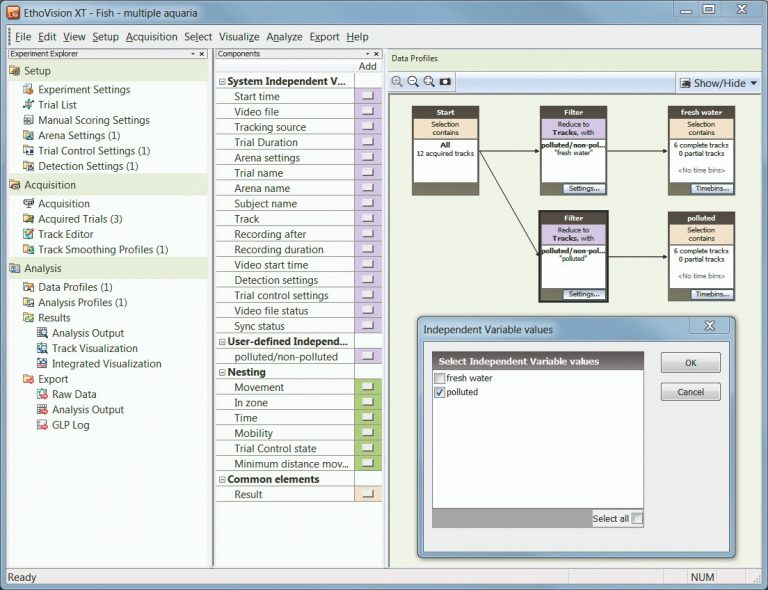
Task: Open the Visualize menu
Action: (239, 37)
